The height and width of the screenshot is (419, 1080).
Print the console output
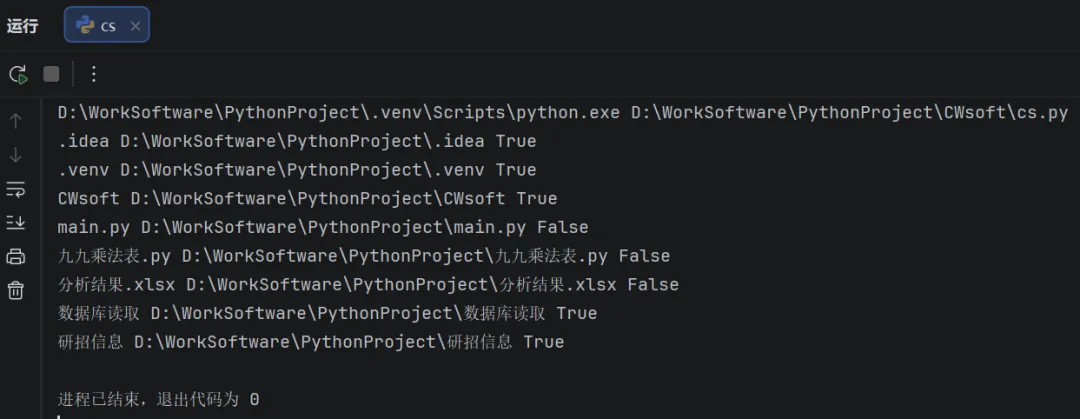pyautogui.click(x=15, y=256)
